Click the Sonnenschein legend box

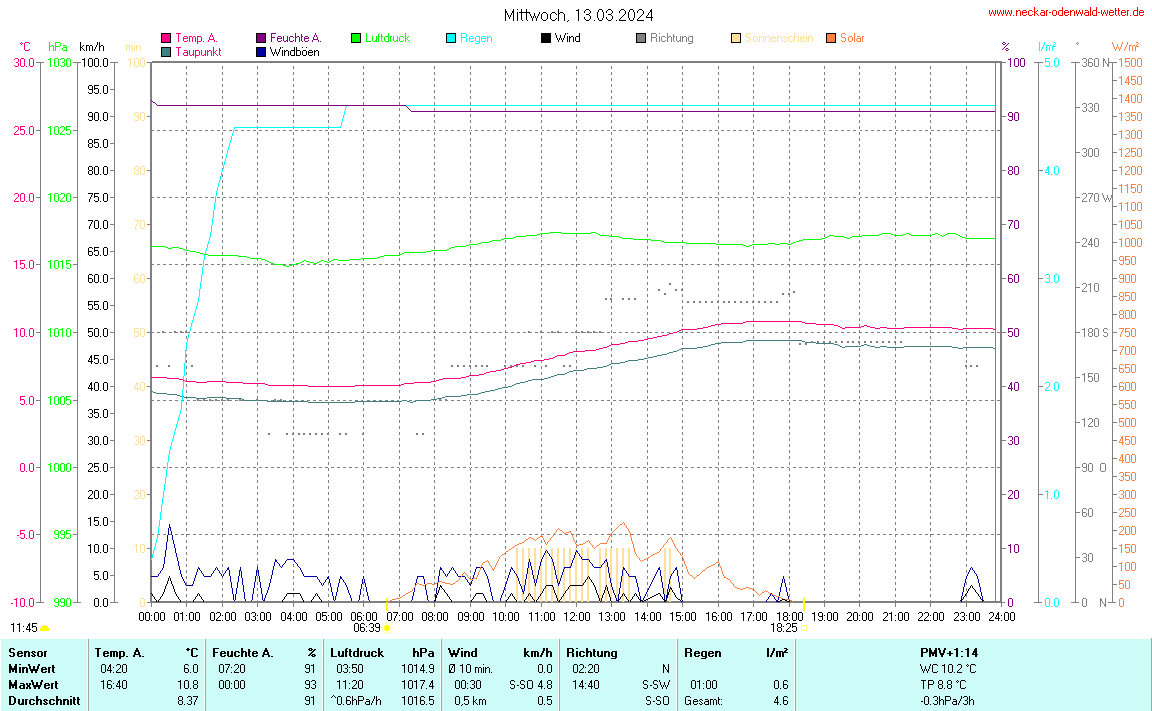pos(736,38)
